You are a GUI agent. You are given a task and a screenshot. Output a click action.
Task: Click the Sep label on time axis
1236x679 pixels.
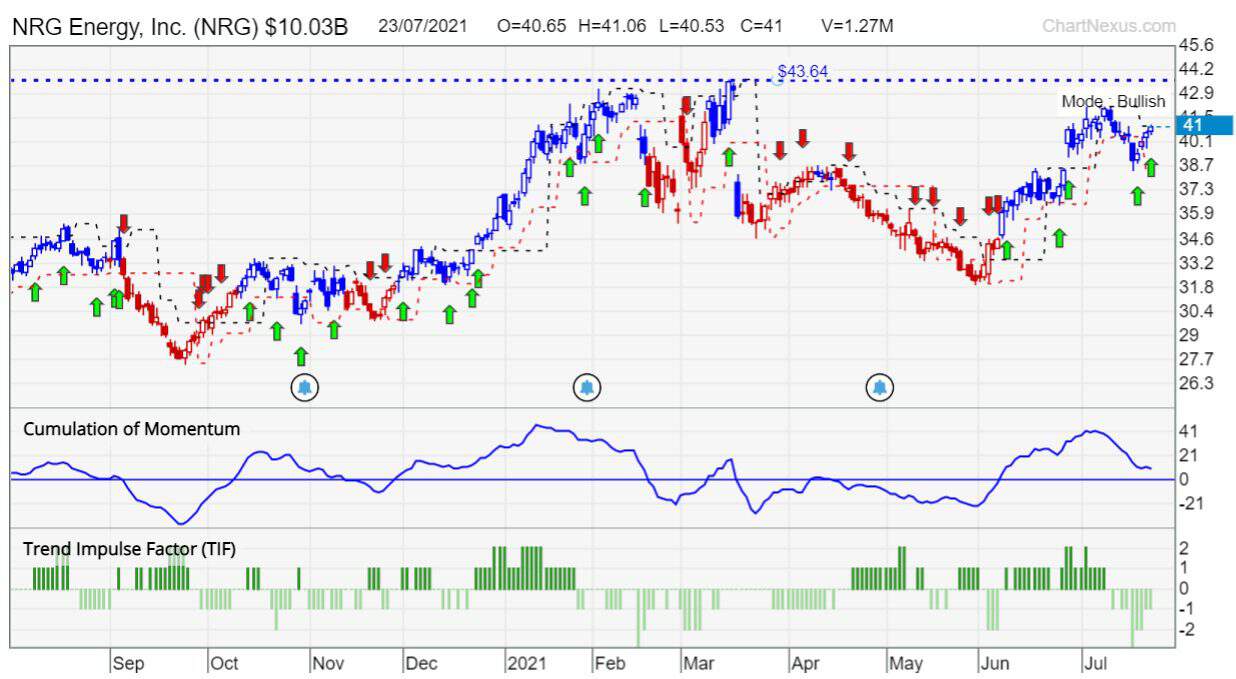[129, 663]
